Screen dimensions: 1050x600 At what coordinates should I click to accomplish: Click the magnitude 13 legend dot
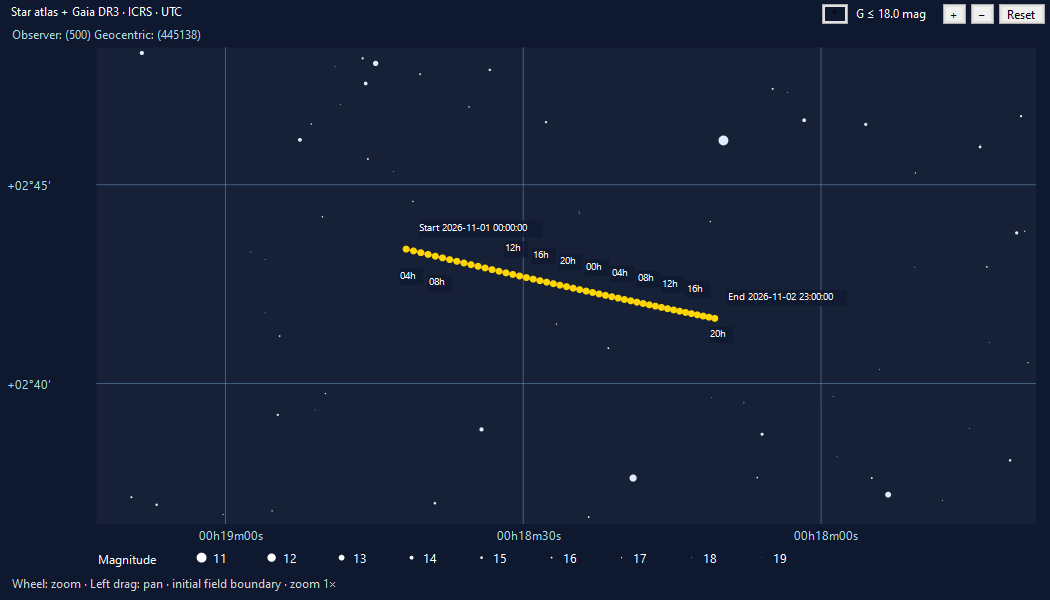[342, 558]
